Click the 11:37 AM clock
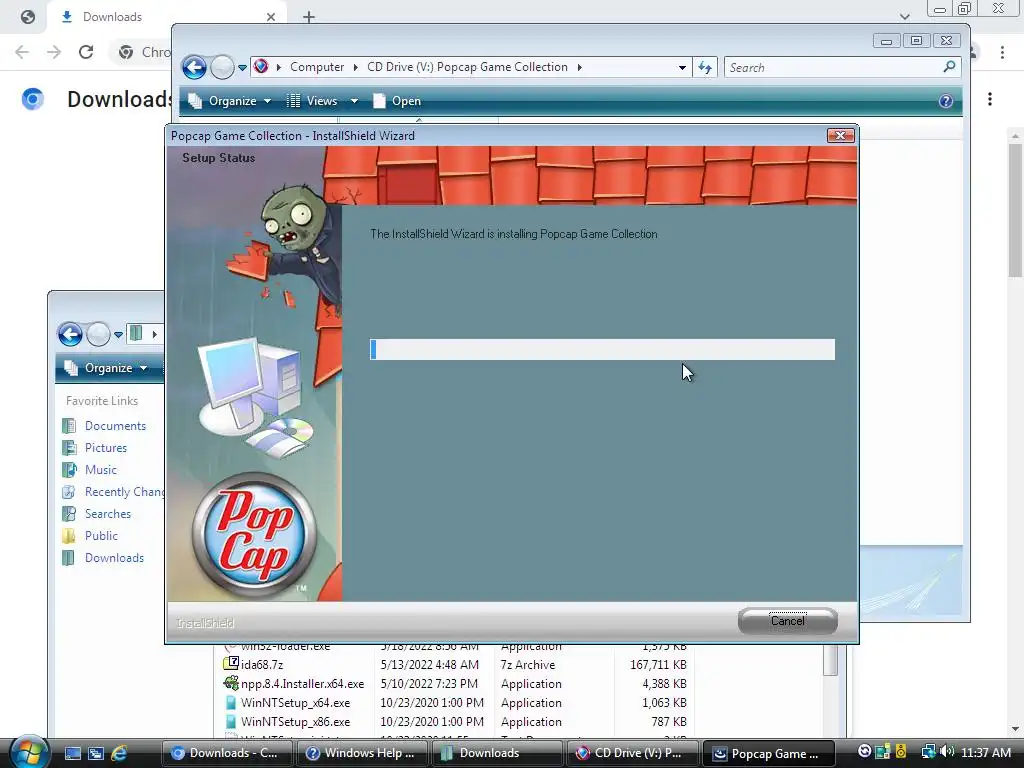This screenshot has height=768, width=1024. (986, 753)
